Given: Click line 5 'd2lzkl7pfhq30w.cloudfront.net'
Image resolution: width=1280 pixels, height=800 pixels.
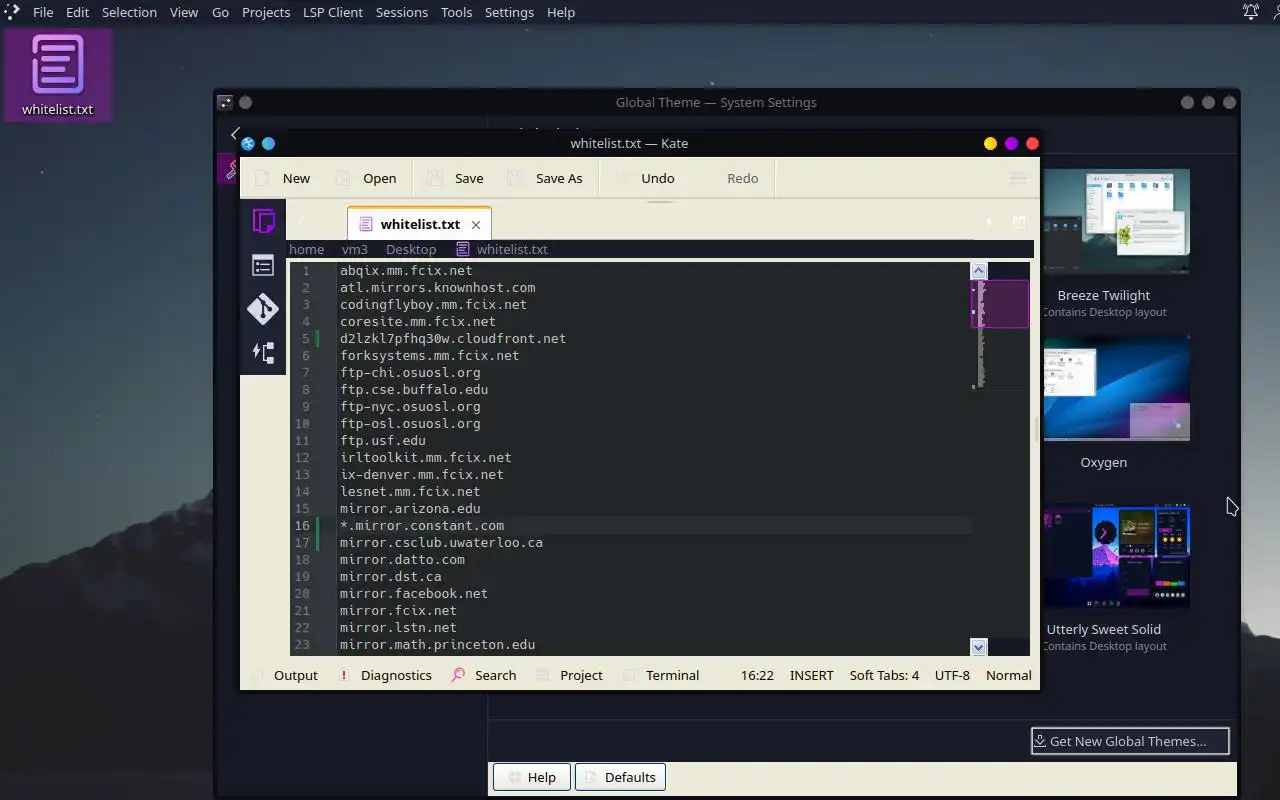Looking at the screenshot, I should [452, 338].
